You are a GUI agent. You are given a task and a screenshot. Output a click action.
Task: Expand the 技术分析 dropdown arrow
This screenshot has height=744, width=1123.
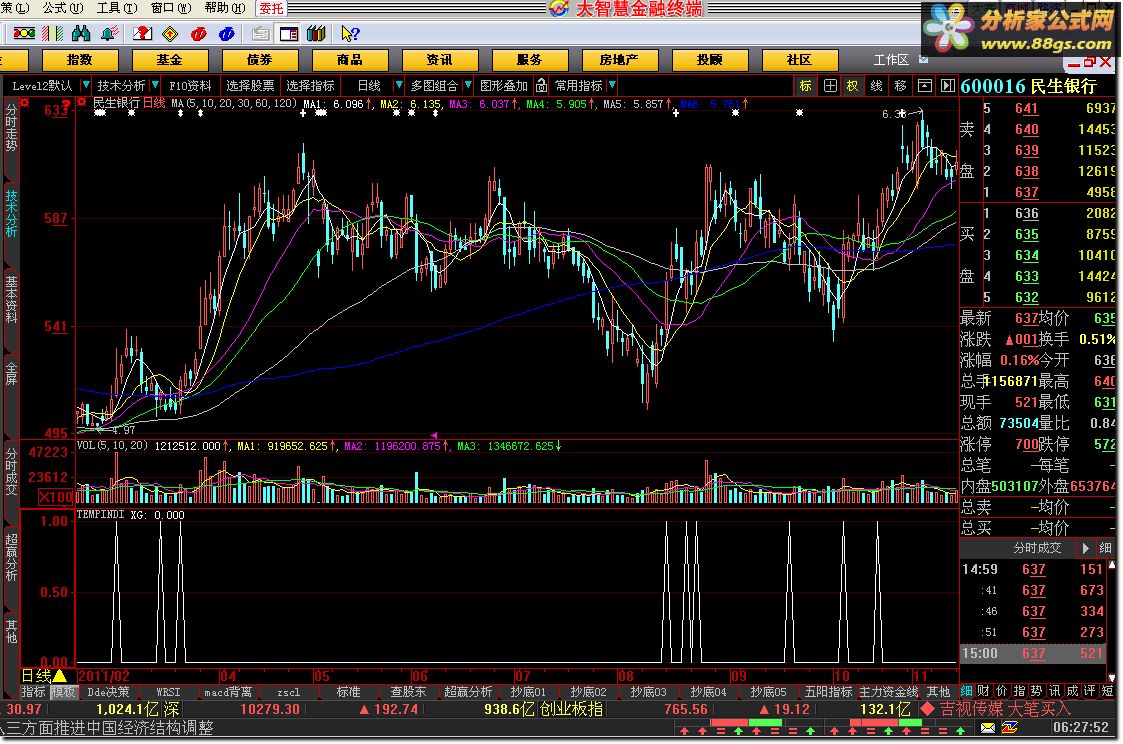pyautogui.click(x=154, y=85)
